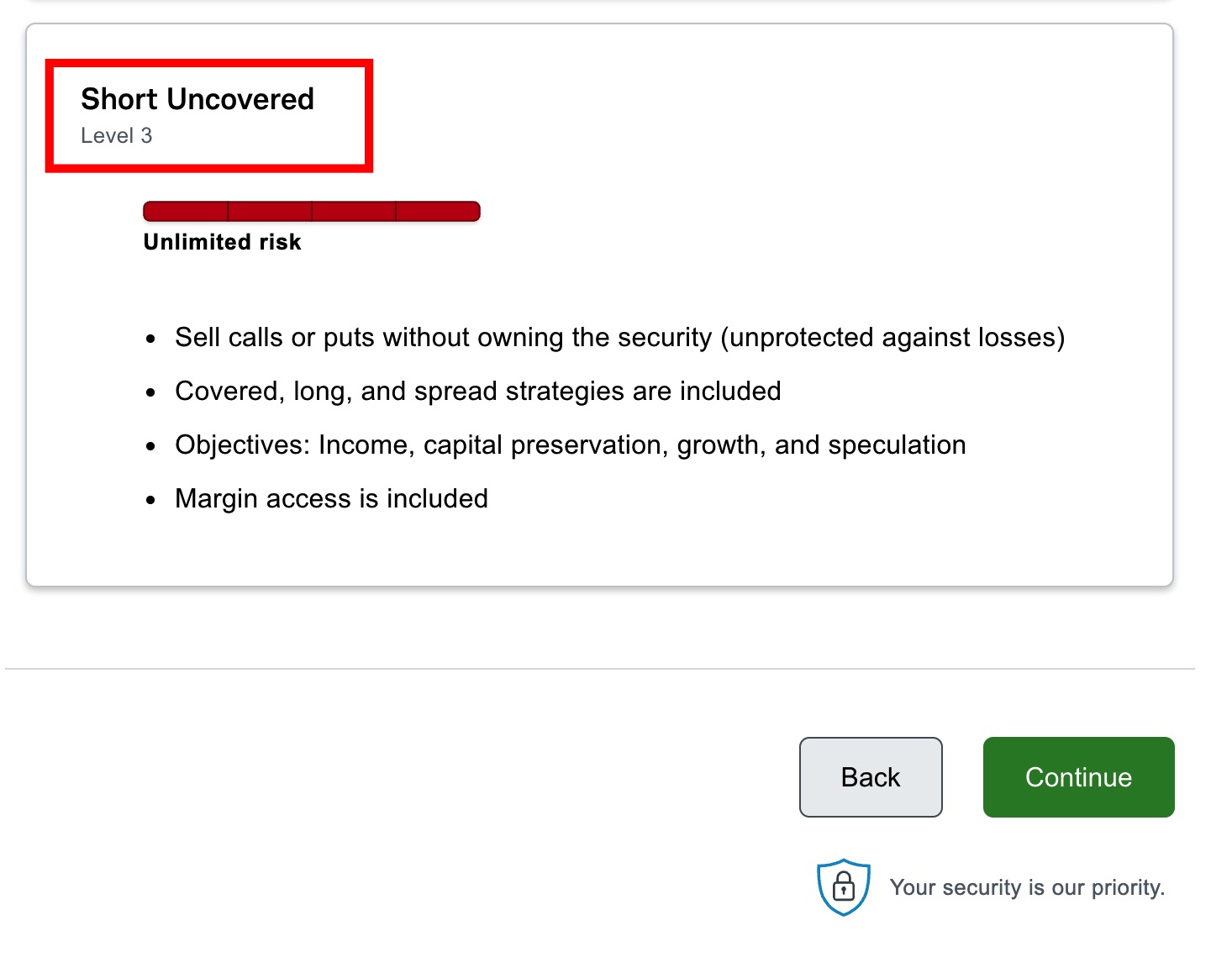
Task: Click 'Your security is our priority' text
Action: click(1027, 888)
